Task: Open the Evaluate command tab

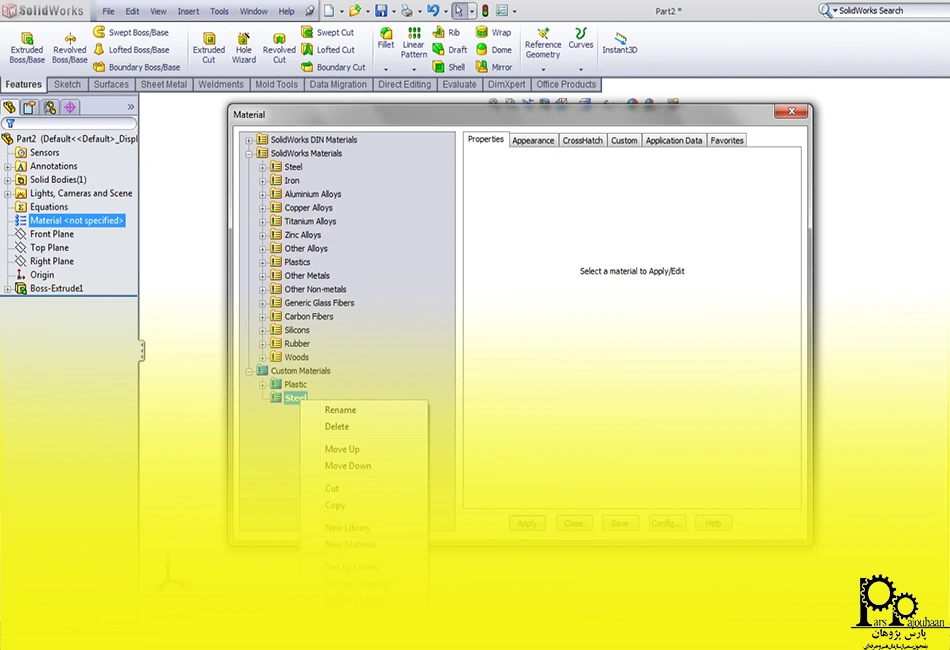Action: pos(459,85)
